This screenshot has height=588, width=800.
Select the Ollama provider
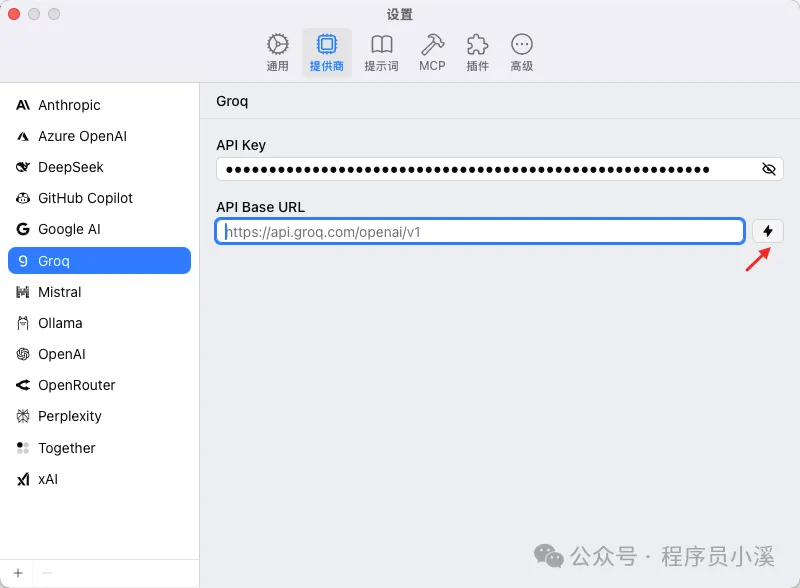(99, 323)
